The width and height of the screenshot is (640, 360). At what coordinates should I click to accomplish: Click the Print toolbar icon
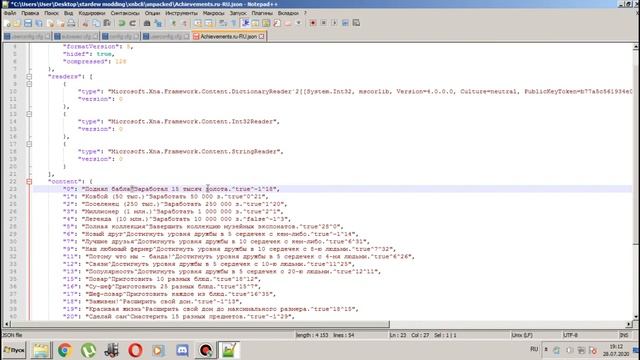[x=71, y=23]
